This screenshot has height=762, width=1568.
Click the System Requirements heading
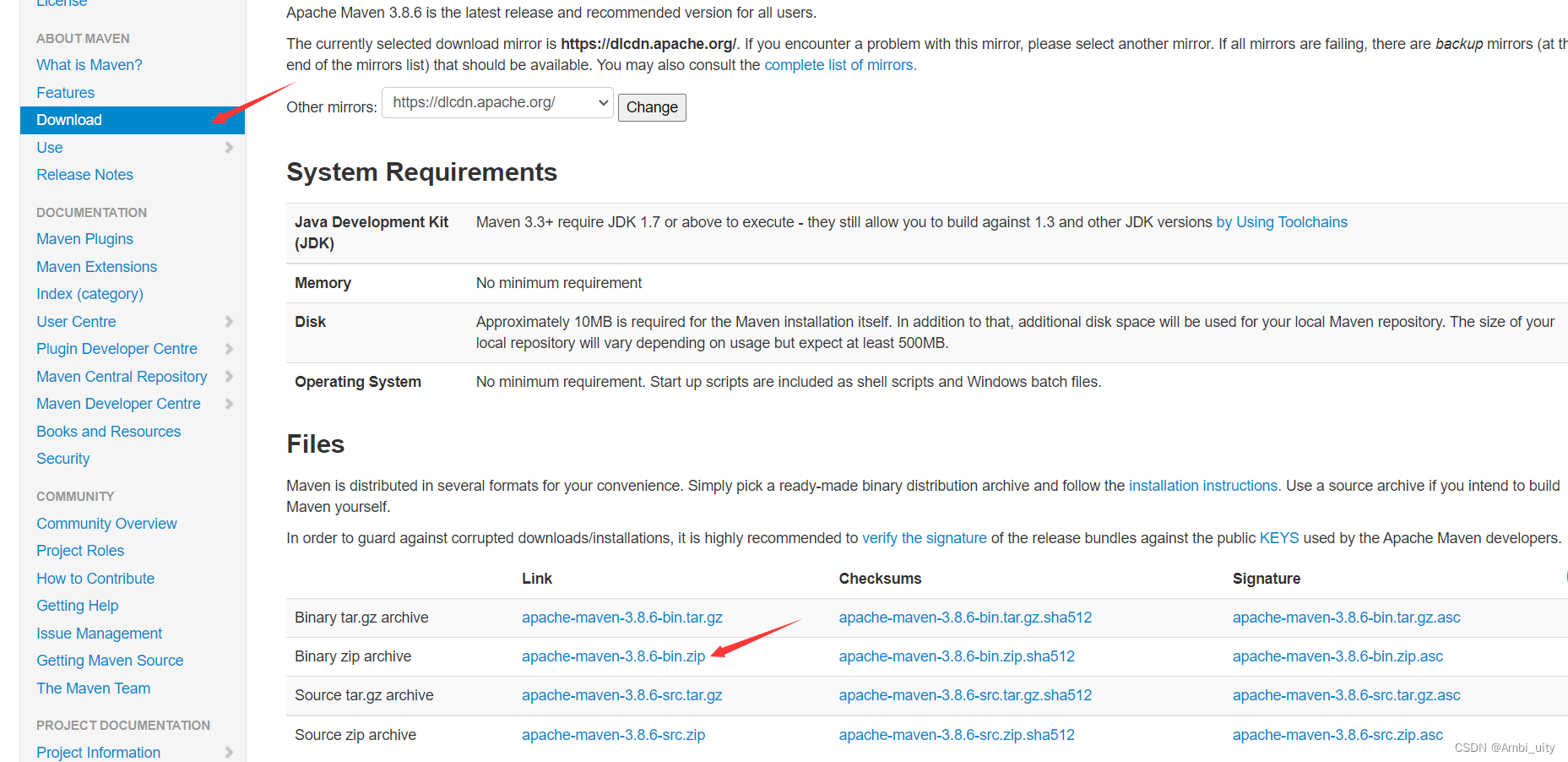[x=422, y=172]
